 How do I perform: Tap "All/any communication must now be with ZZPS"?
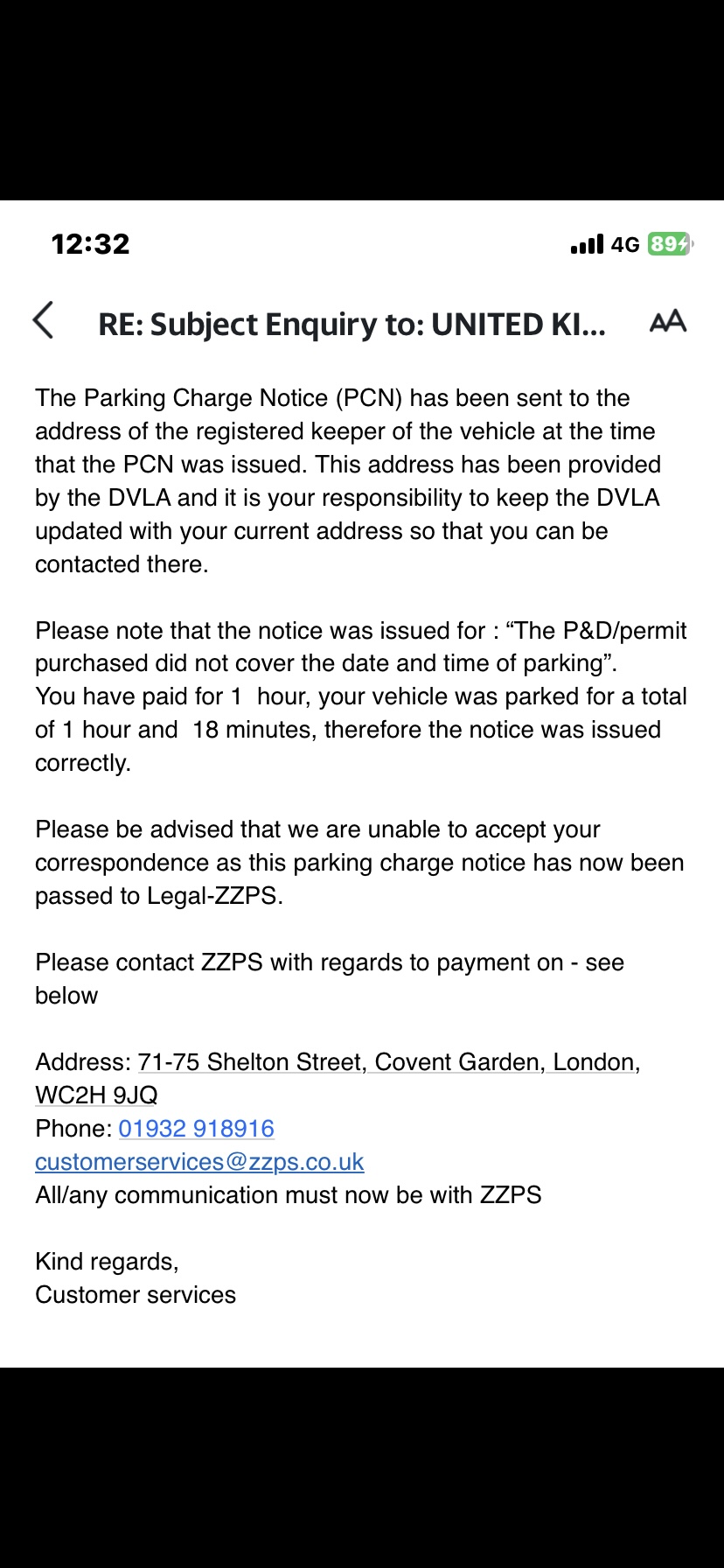point(288,1195)
